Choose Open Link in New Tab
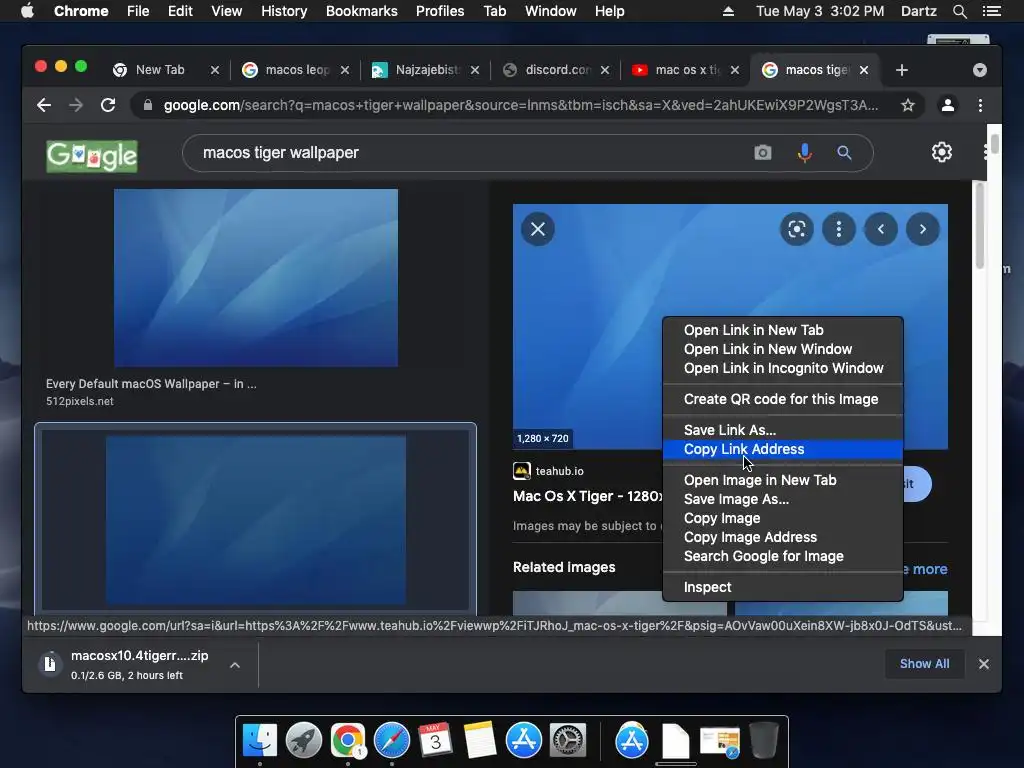This screenshot has width=1024, height=768. click(x=782, y=330)
